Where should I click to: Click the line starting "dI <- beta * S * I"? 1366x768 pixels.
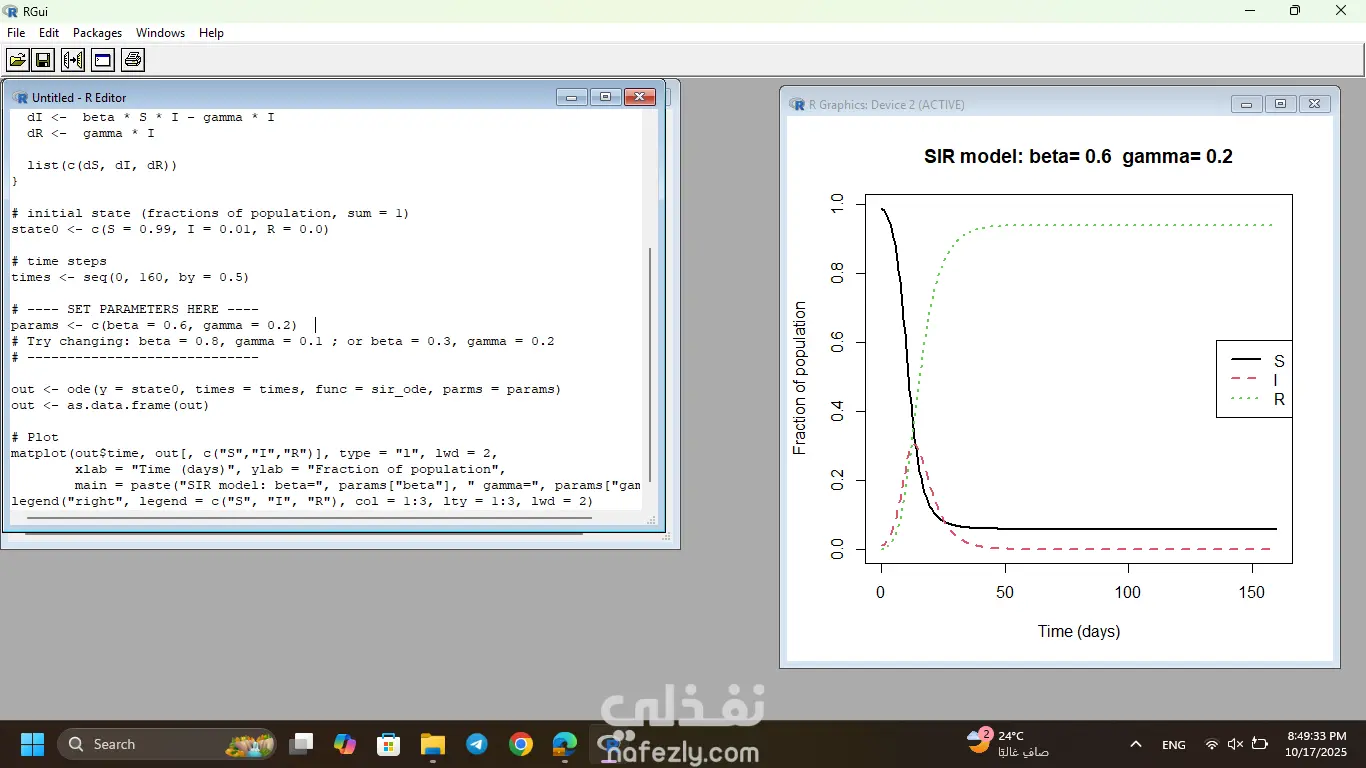[x=151, y=117]
